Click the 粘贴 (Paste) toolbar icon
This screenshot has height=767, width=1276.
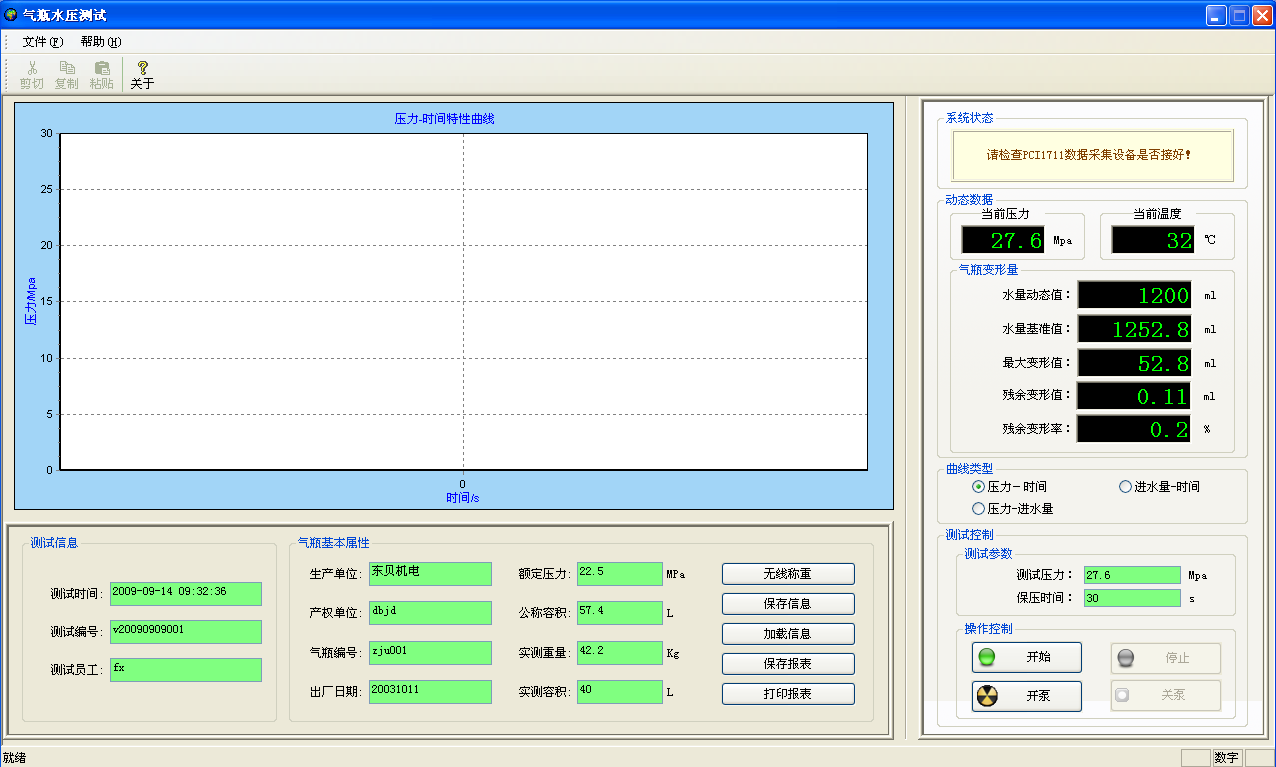click(x=101, y=75)
